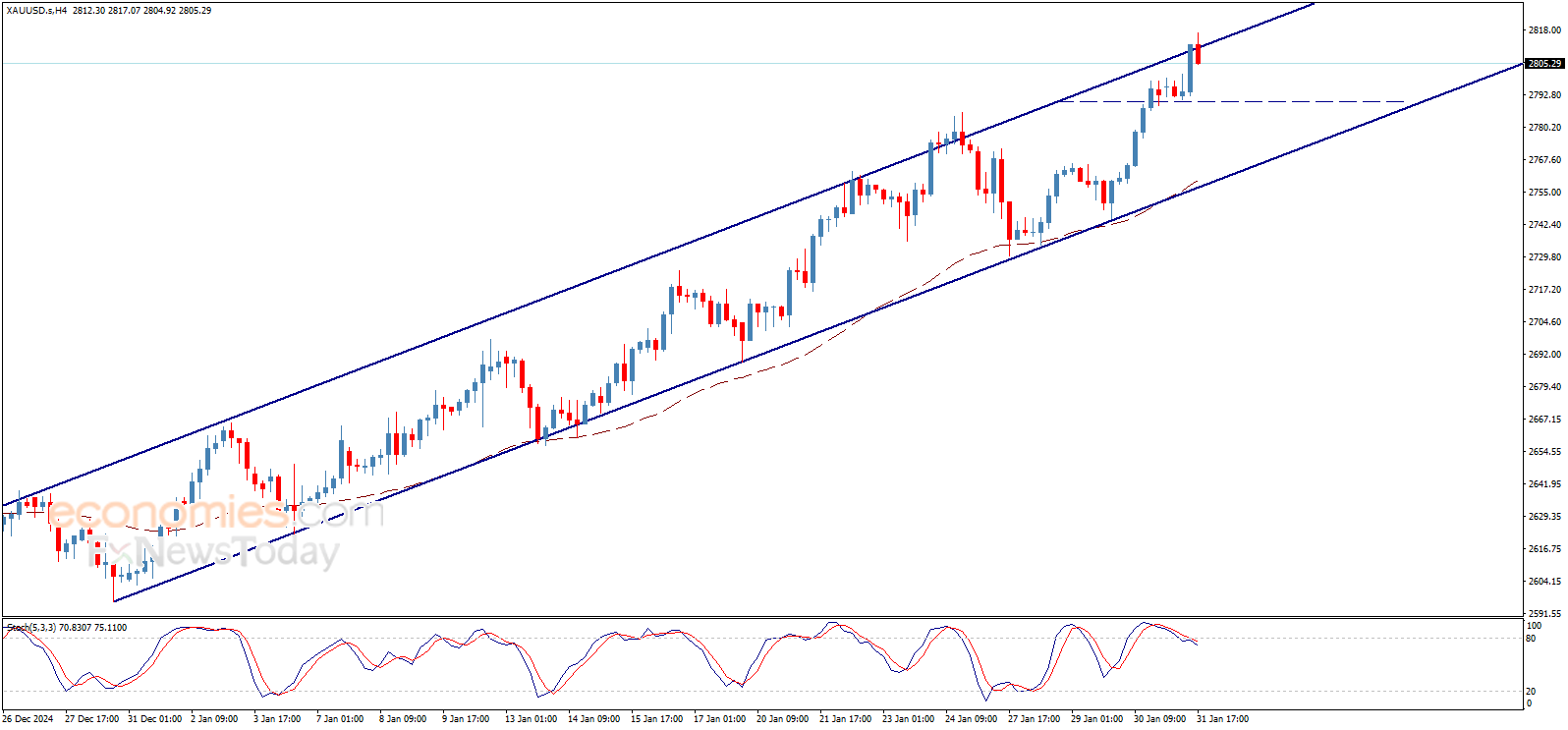Click the 30 Jan 09:00 time label
Image resolution: width=1568 pixels, height=730 pixels.
[1160, 719]
